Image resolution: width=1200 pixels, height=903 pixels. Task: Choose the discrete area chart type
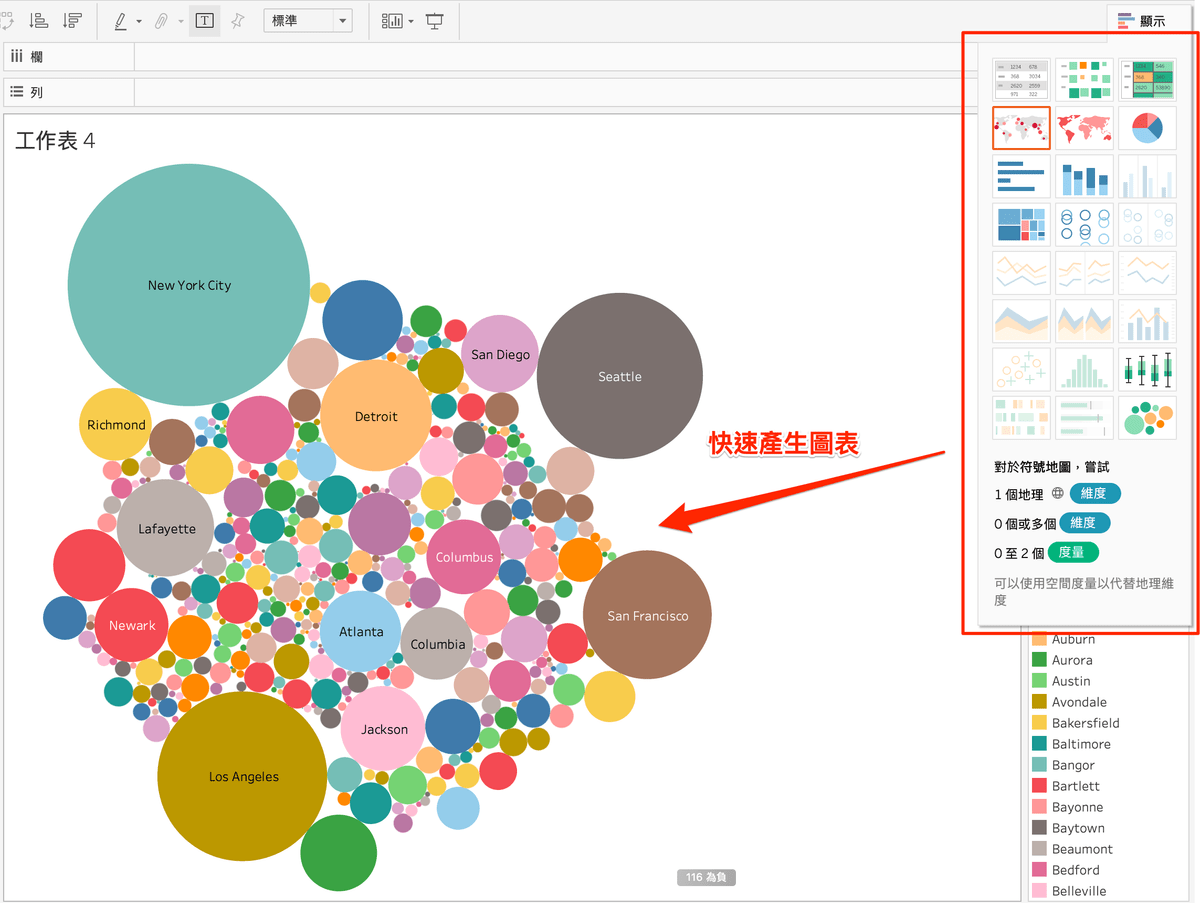point(1084,321)
